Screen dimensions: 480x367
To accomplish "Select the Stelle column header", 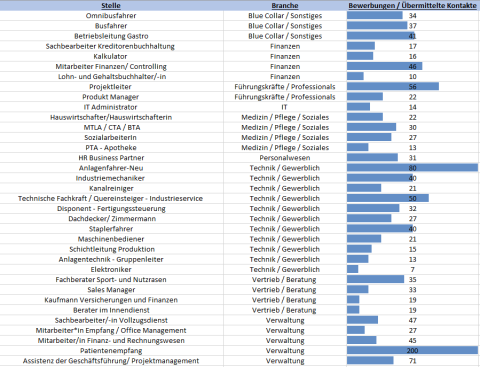I will (111, 5).
